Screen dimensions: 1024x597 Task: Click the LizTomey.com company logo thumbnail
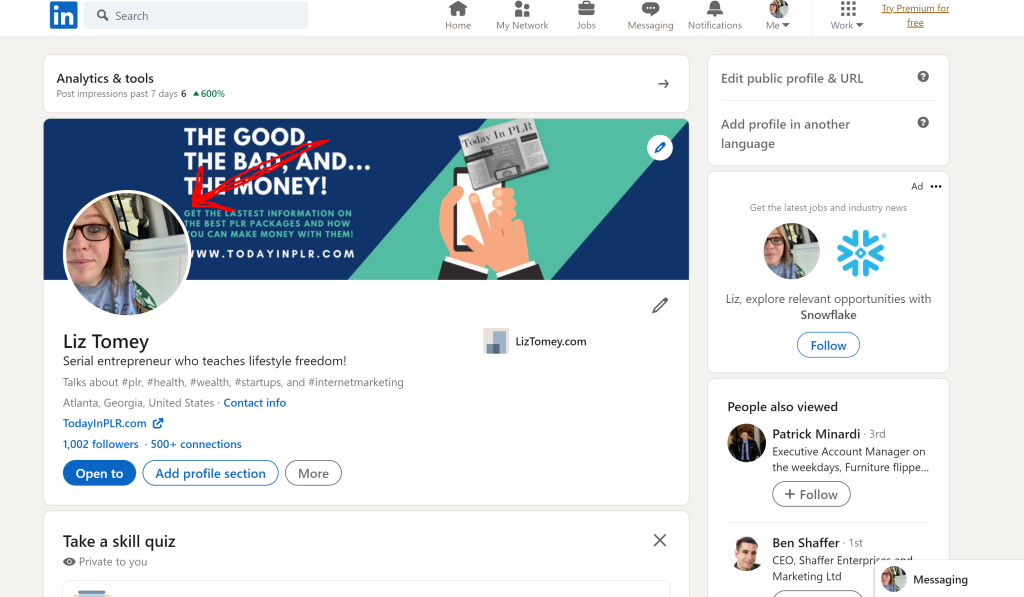pyautogui.click(x=496, y=341)
